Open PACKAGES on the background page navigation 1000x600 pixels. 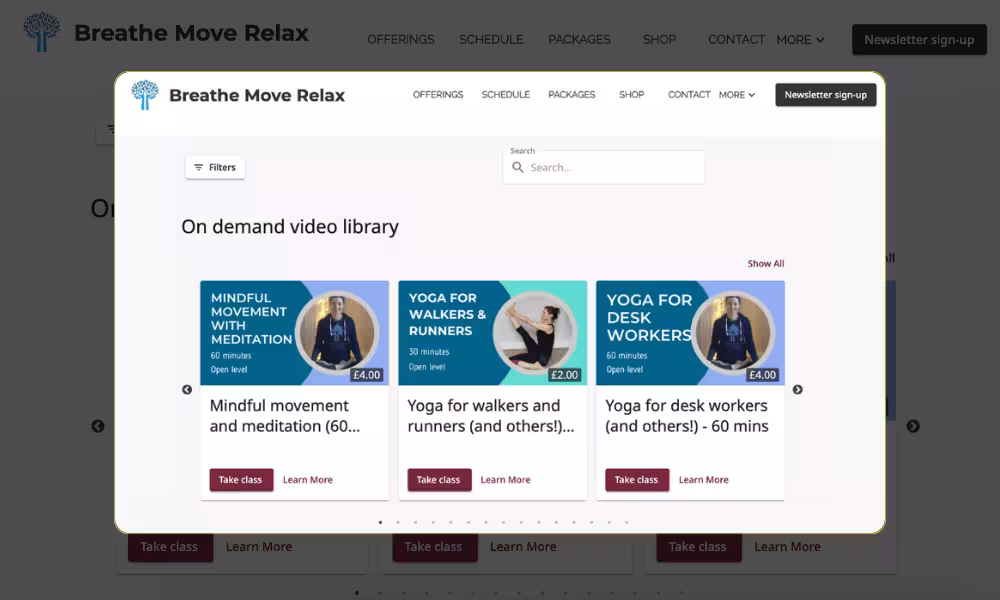pos(579,40)
